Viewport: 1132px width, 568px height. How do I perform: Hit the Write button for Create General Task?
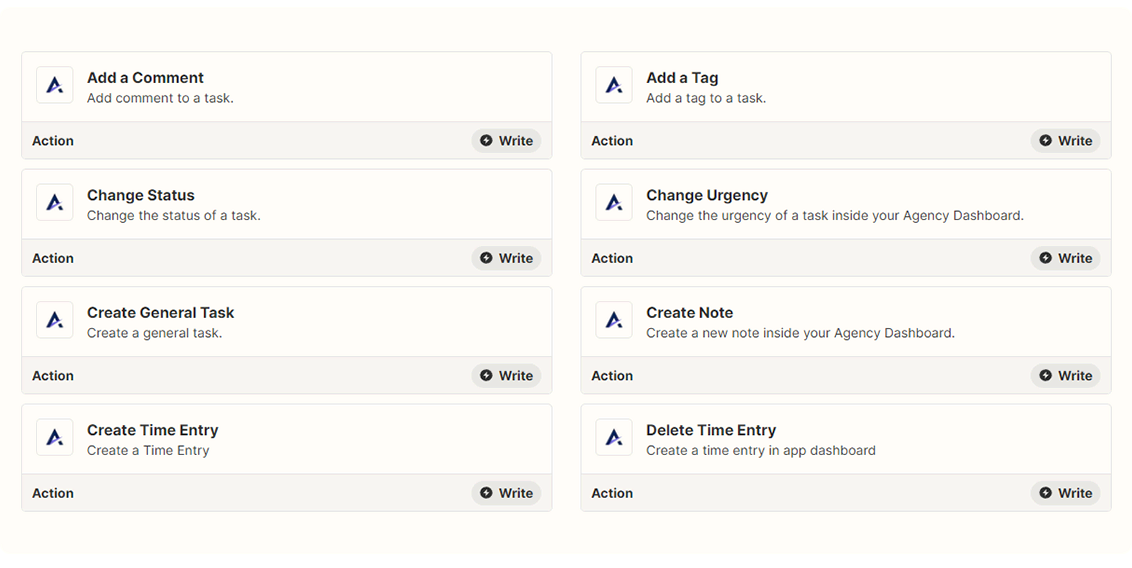point(506,376)
